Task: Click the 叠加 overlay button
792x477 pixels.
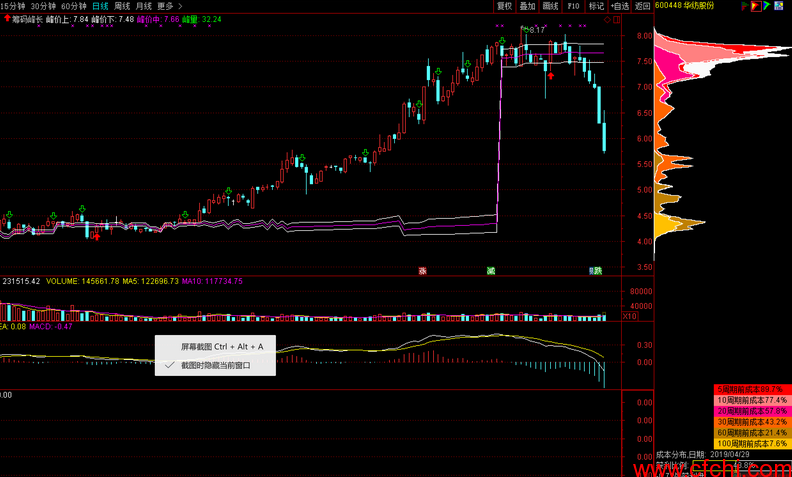Action: tap(527, 6)
